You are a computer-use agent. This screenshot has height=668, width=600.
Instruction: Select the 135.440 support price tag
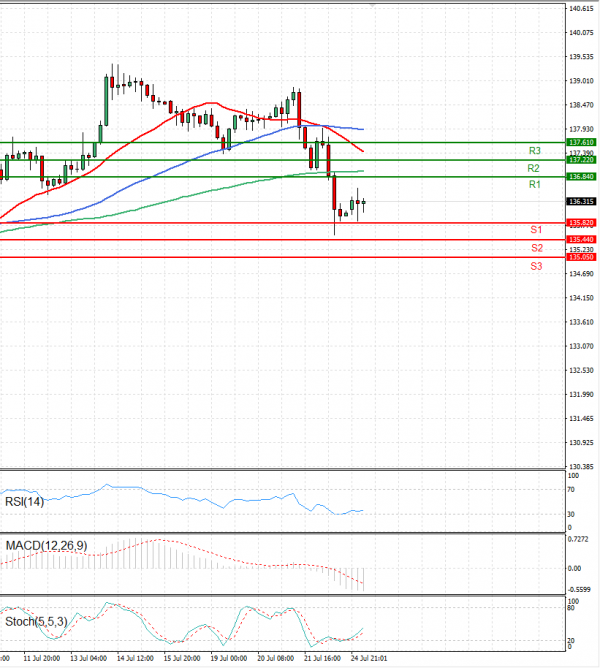[x=581, y=239]
